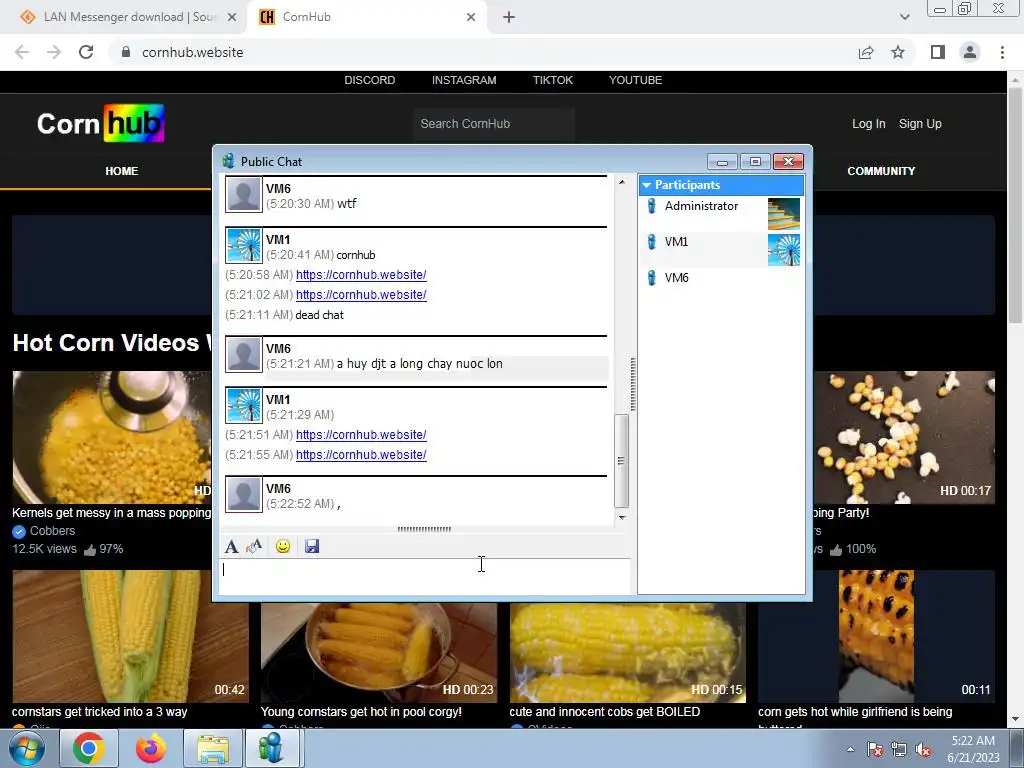This screenshot has width=1024, height=768.
Task: Open the Cobbers channel link
Action: point(52,531)
